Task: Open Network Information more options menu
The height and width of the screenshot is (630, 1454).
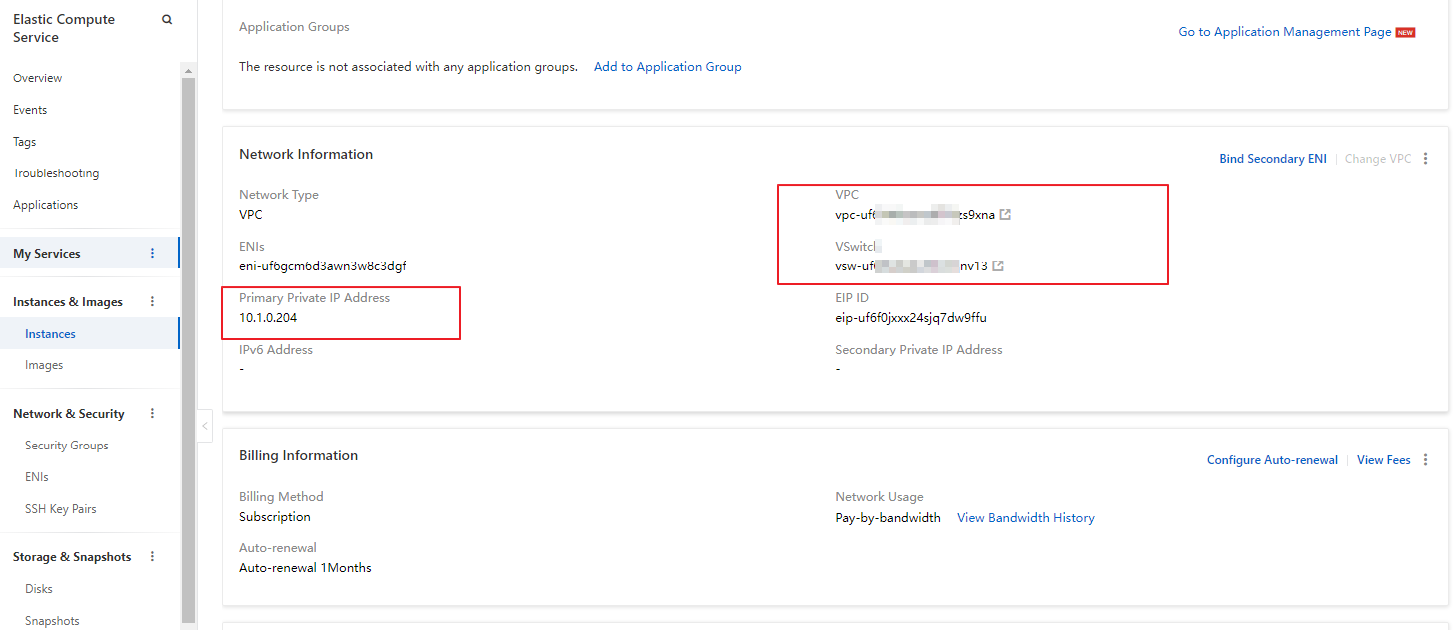Action: 1426,159
